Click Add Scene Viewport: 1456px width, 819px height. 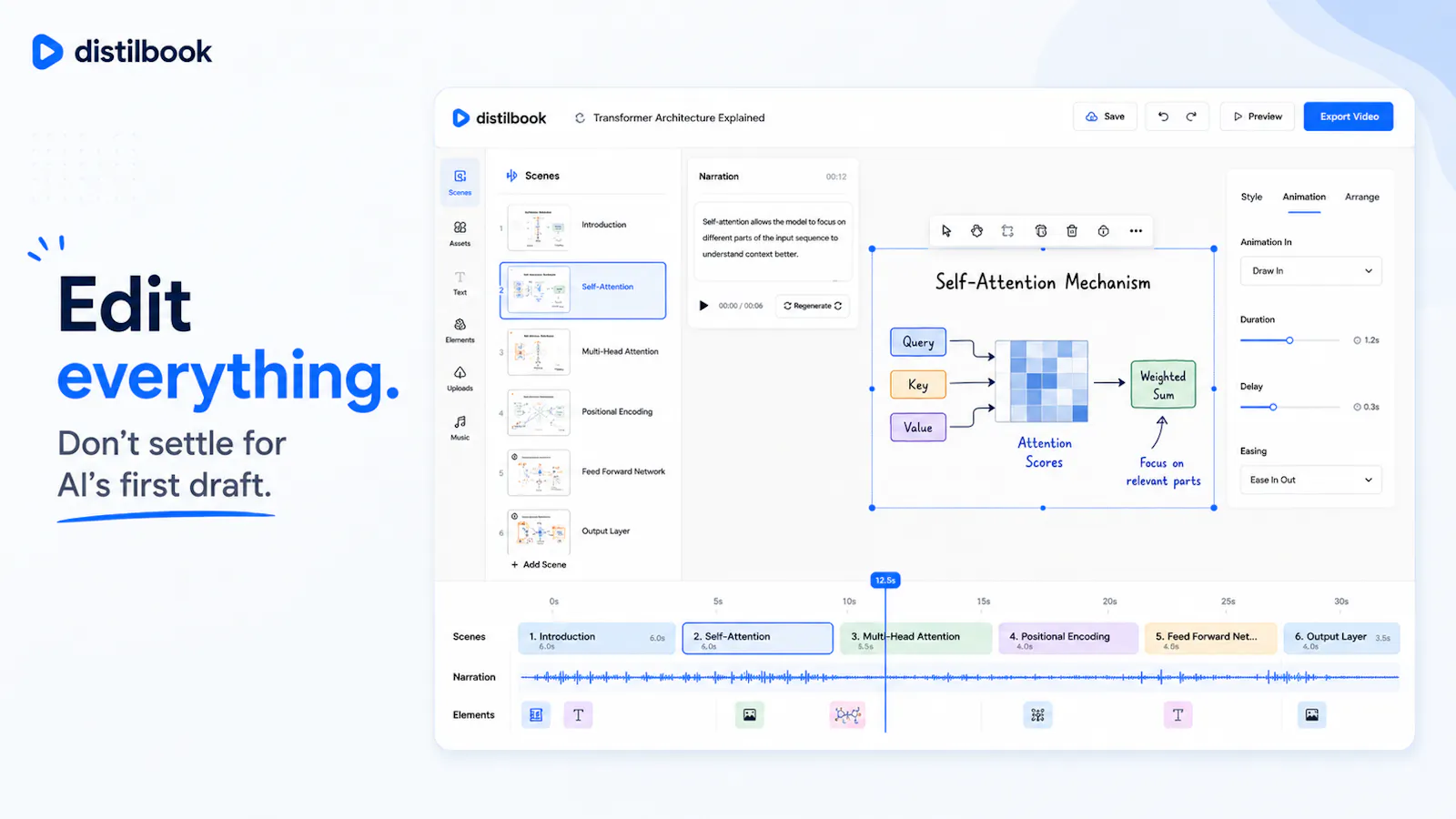tap(539, 564)
